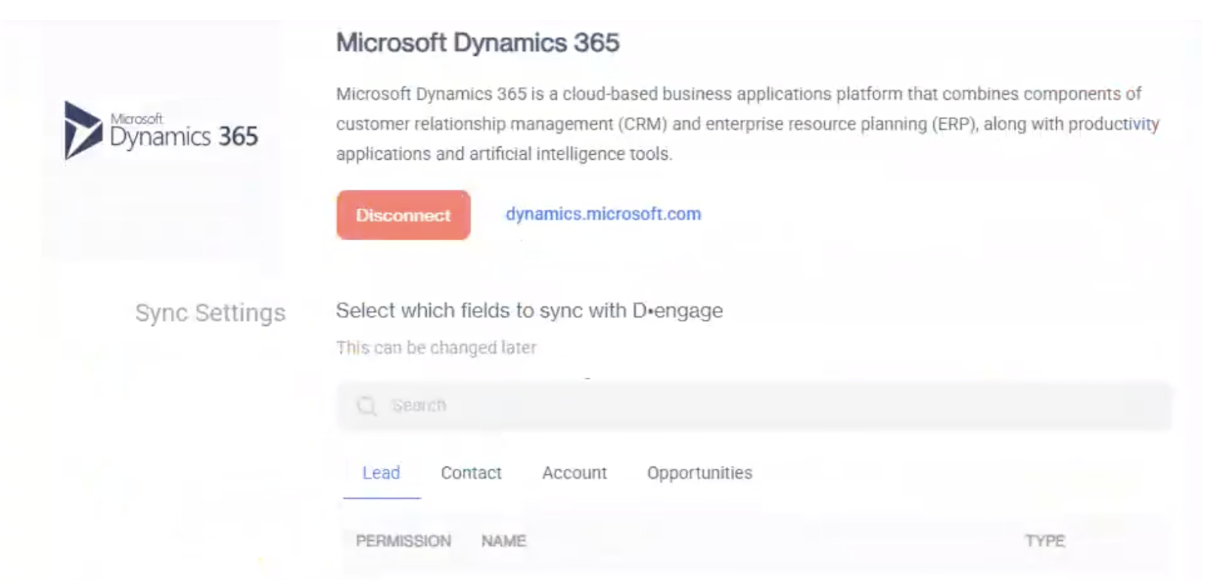Click the NAME column header
Image resolution: width=1220 pixels, height=580 pixels.
tap(503, 541)
